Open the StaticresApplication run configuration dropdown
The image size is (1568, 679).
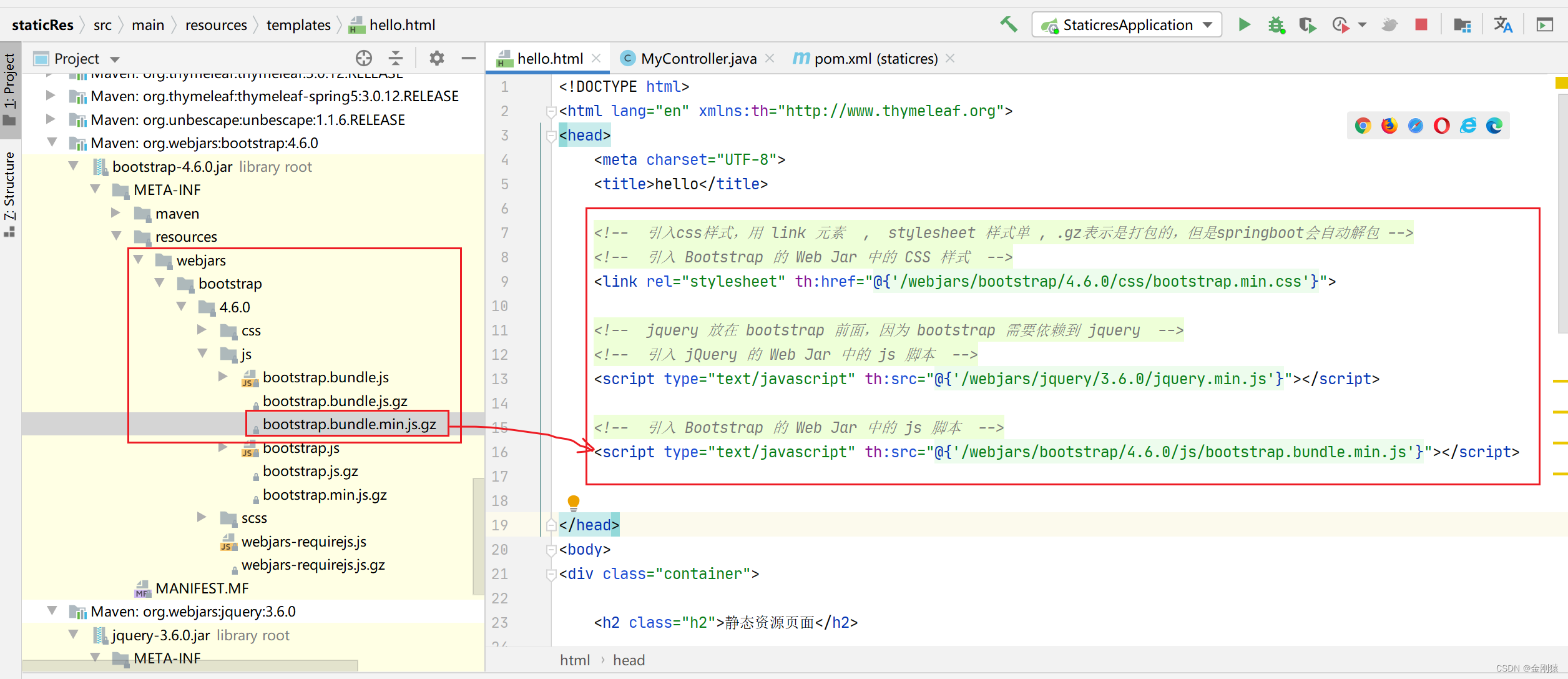coord(1127,24)
